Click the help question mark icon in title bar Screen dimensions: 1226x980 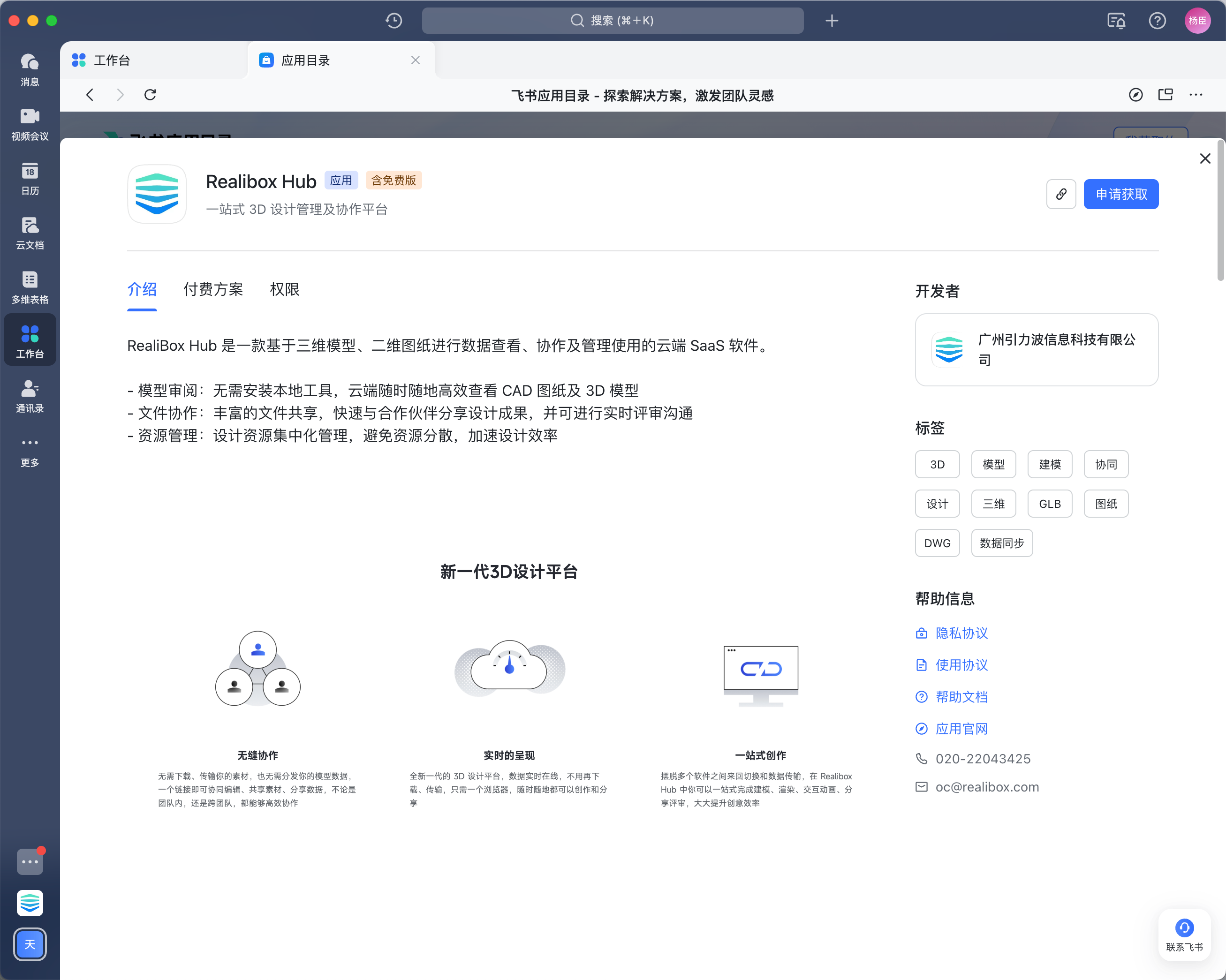[1157, 21]
